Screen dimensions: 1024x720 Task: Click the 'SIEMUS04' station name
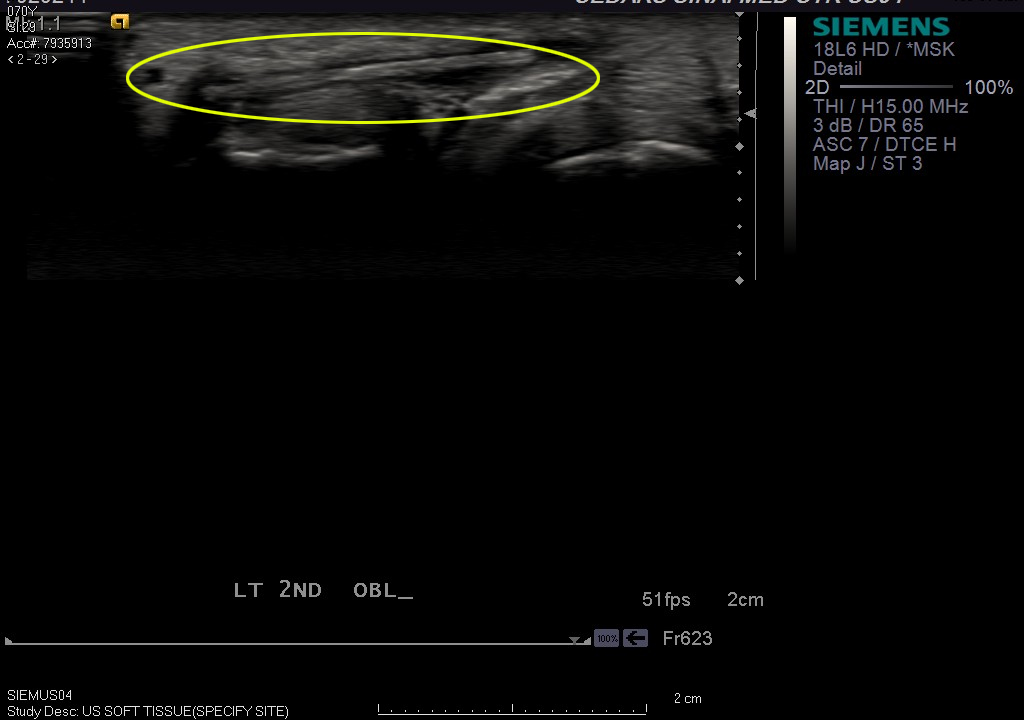[39, 695]
